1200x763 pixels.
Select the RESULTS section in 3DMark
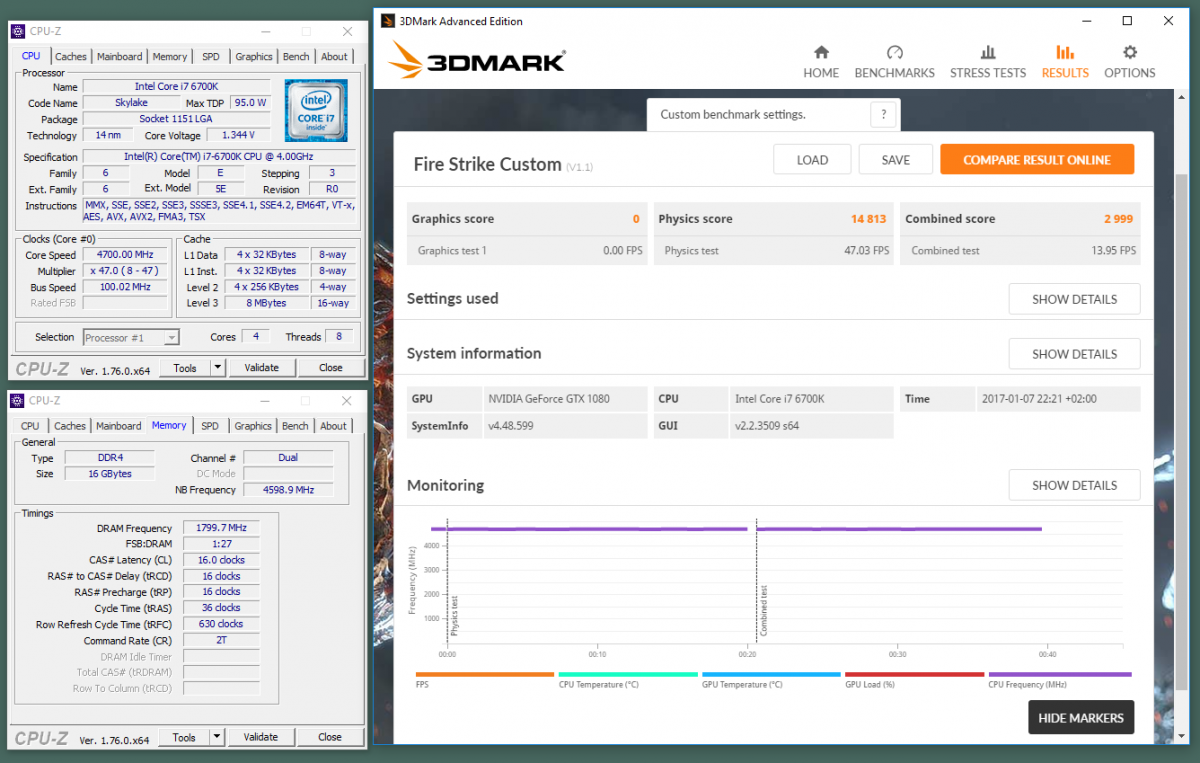click(x=1065, y=62)
